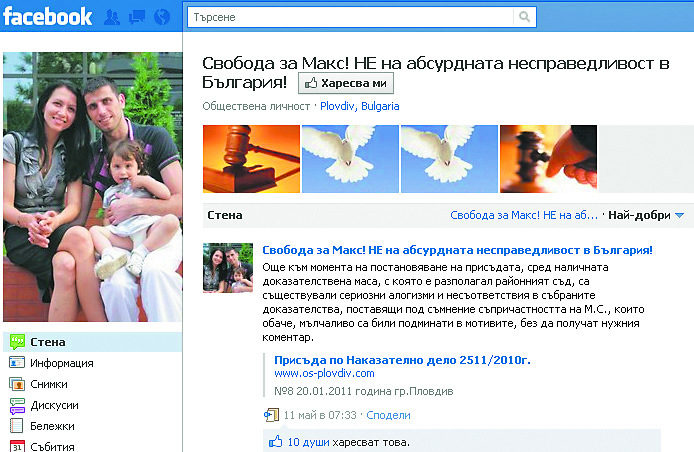
Task: Open the 10 души likers link
Action: click(308, 442)
